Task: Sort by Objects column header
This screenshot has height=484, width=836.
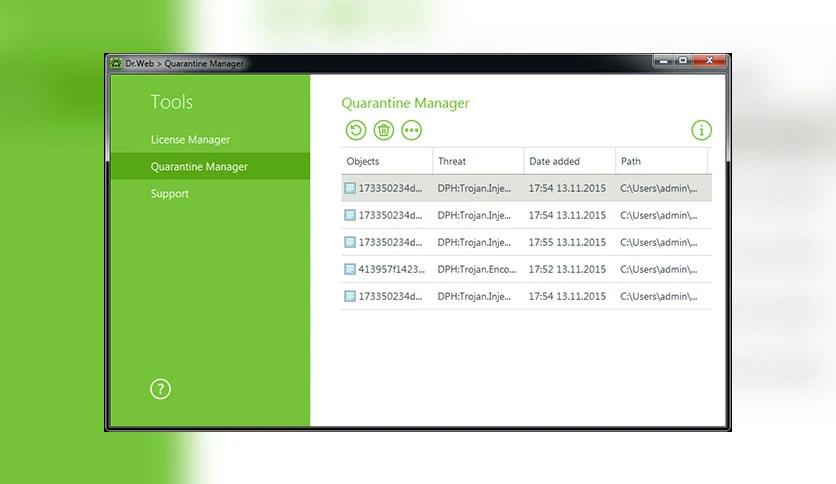Action: [x=387, y=161]
